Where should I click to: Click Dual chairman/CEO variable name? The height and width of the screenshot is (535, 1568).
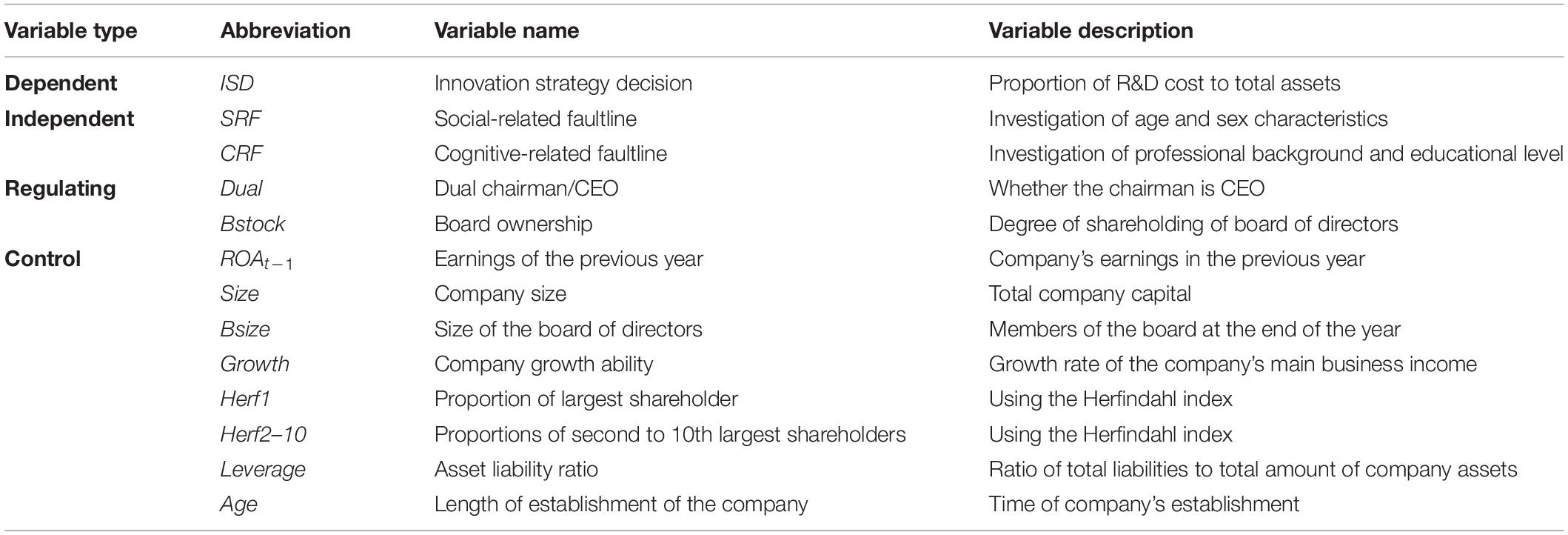(526, 188)
